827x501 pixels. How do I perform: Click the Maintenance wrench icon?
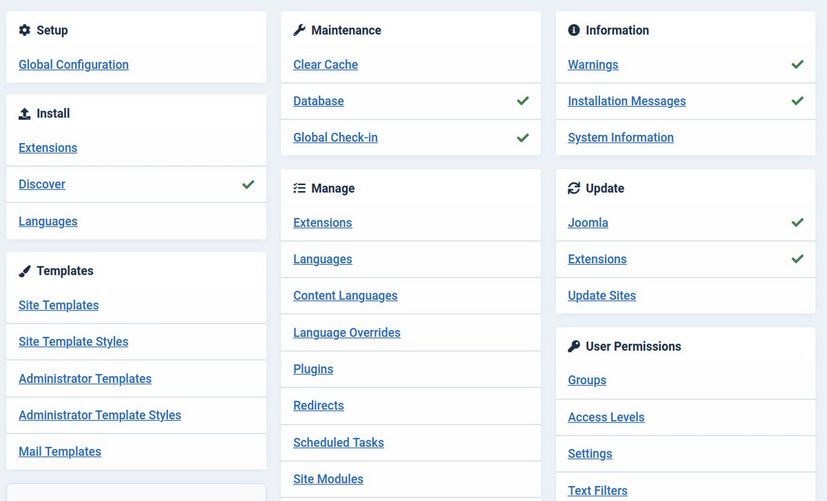pos(299,30)
